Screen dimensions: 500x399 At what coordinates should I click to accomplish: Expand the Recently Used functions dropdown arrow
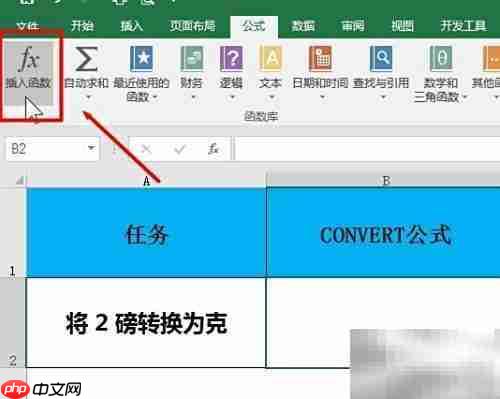point(155,97)
